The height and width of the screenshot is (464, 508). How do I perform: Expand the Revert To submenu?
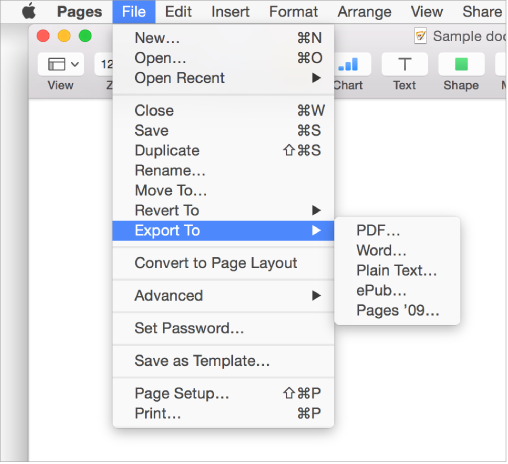point(223,210)
